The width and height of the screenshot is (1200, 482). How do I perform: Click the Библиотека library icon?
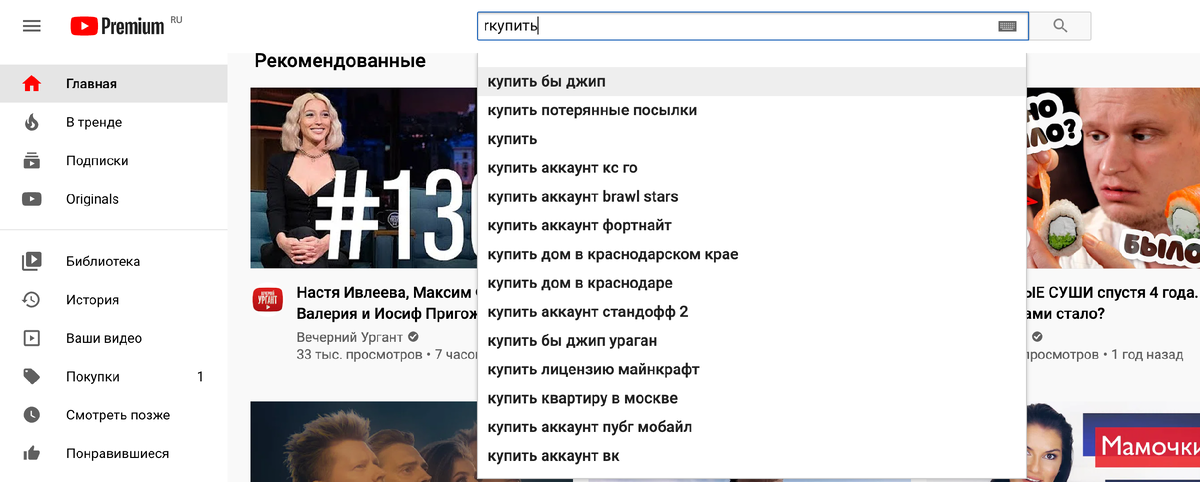point(32,261)
